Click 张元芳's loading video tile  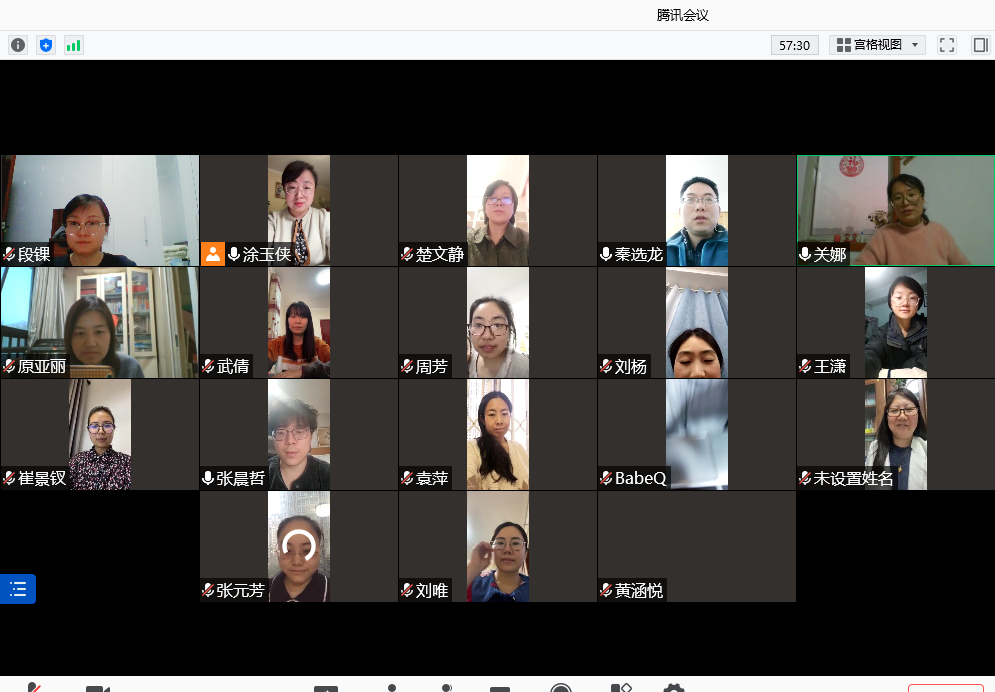coord(298,546)
